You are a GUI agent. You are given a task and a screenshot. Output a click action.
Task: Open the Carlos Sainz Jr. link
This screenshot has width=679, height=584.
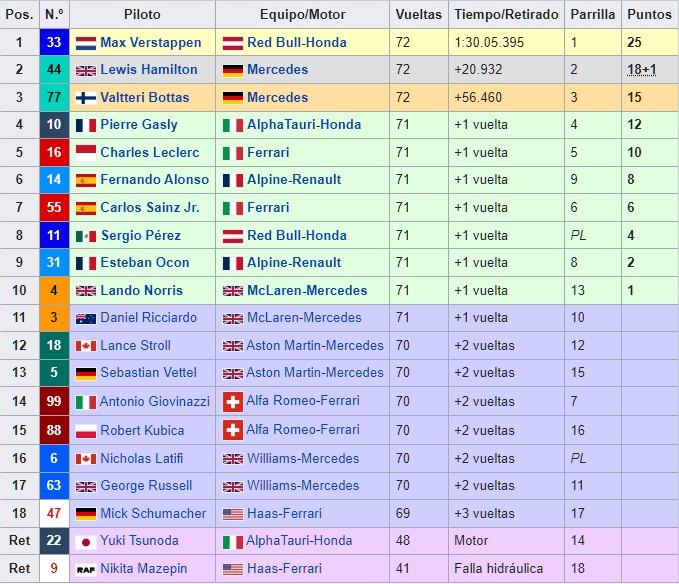click(x=150, y=207)
